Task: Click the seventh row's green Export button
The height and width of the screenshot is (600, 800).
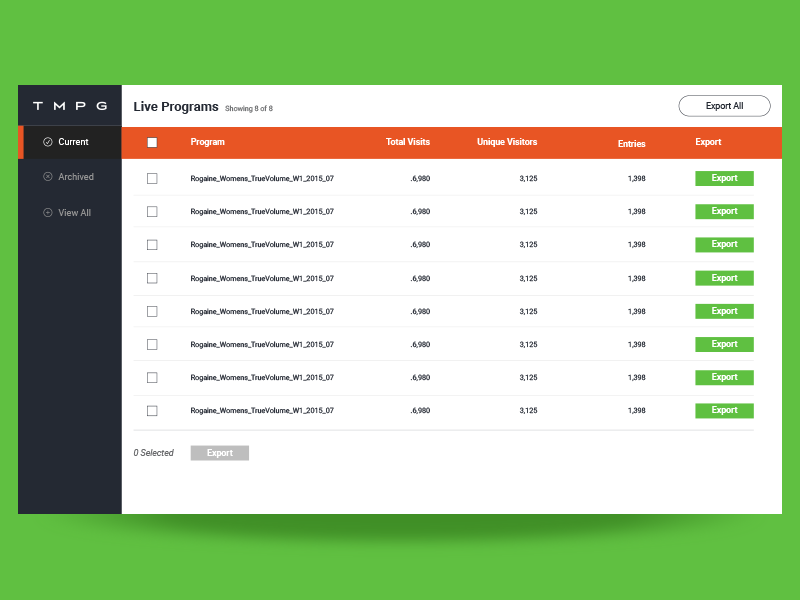Action: click(x=724, y=377)
